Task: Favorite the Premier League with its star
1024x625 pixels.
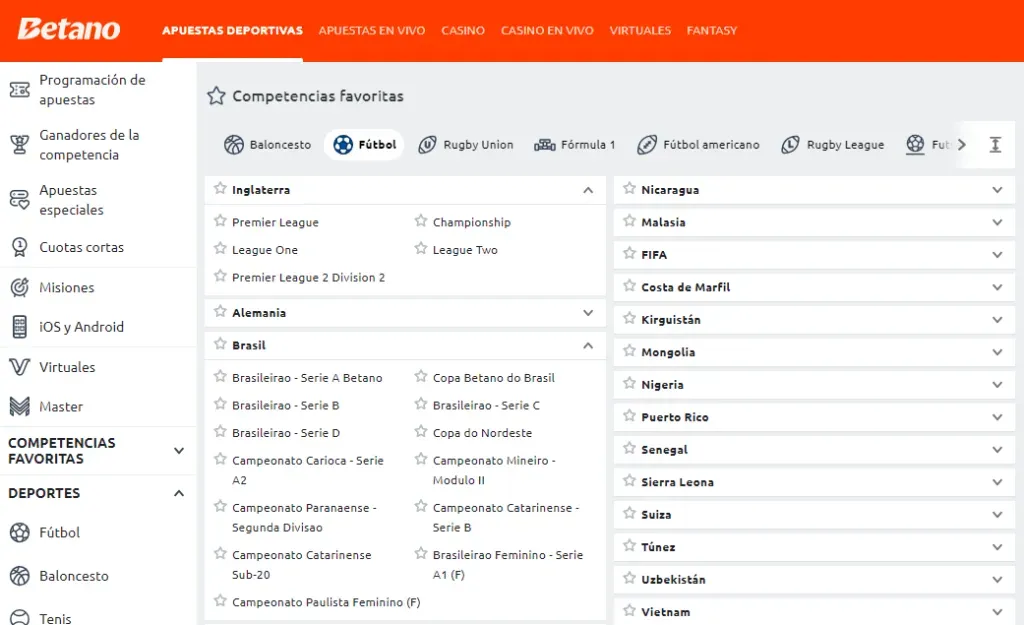Action: (221, 222)
